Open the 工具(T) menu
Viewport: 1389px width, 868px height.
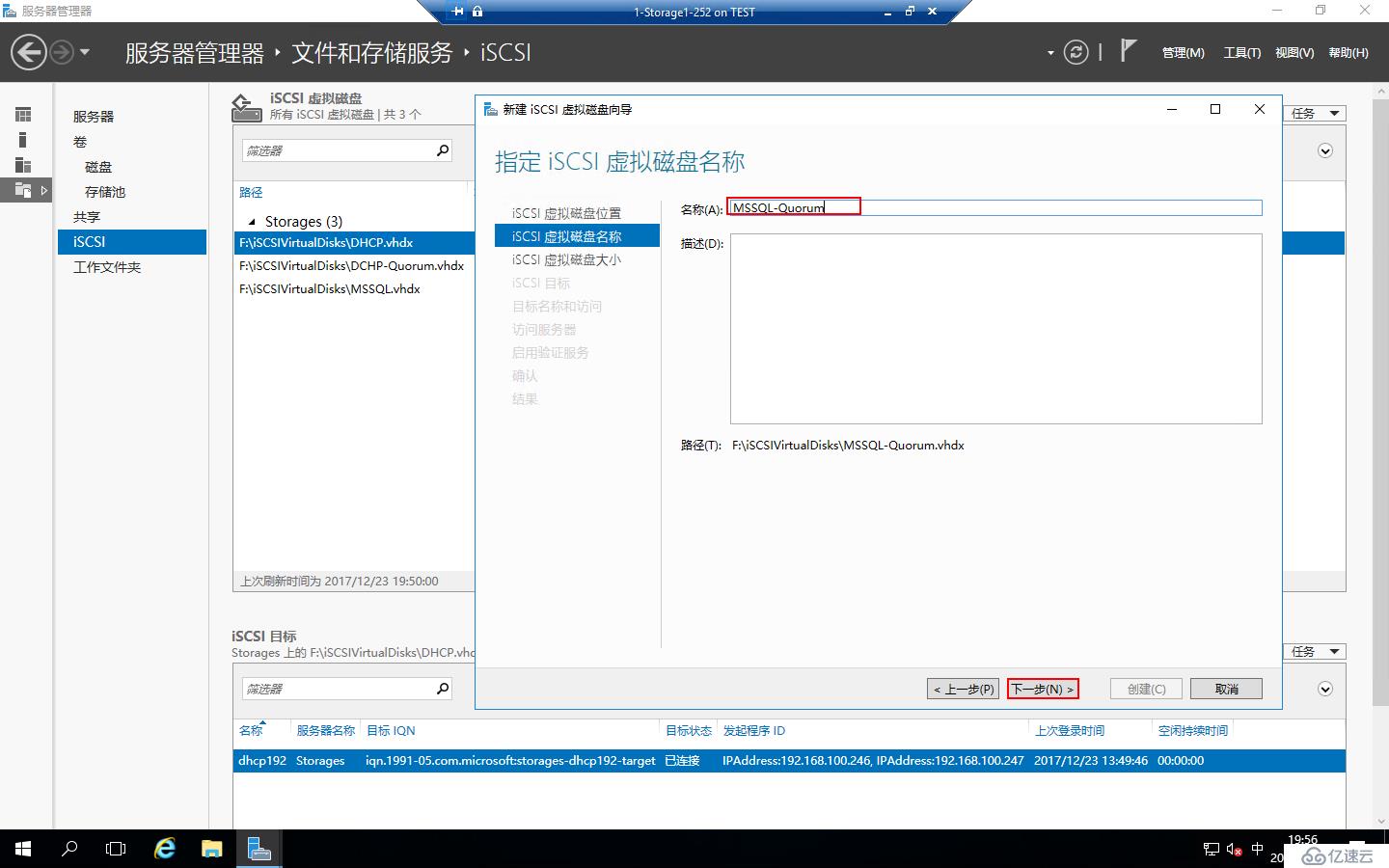(1241, 53)
